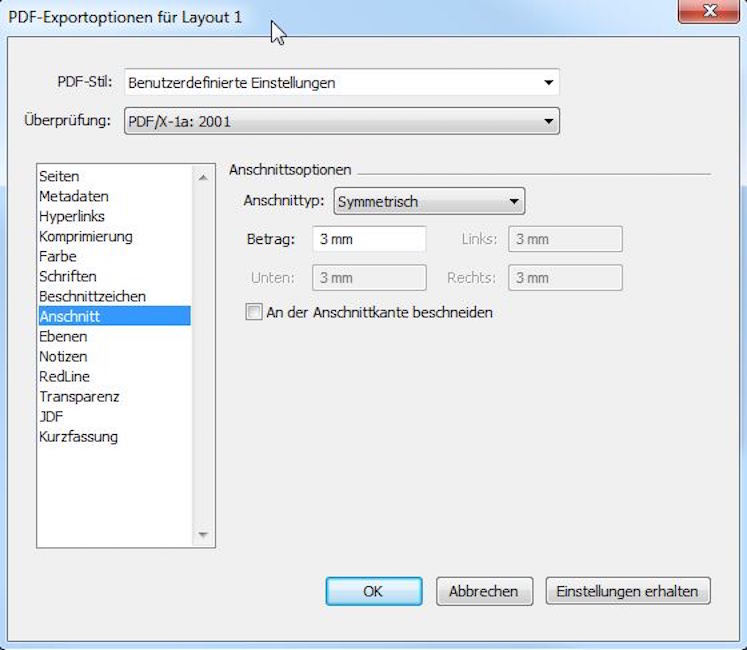Open the PDF-Stil dropdown
Screen dimensions: 747x650
[x=342, y=82]
